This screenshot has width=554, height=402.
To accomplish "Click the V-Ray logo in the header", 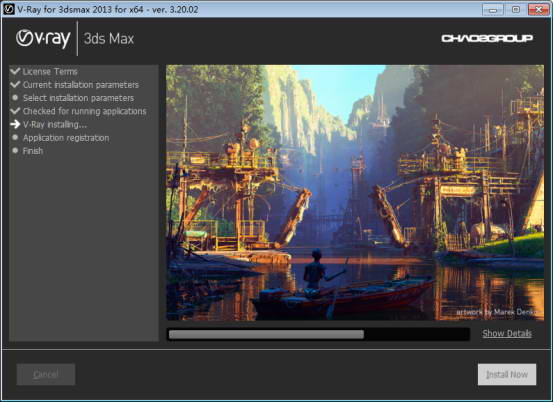I will 43,38.
